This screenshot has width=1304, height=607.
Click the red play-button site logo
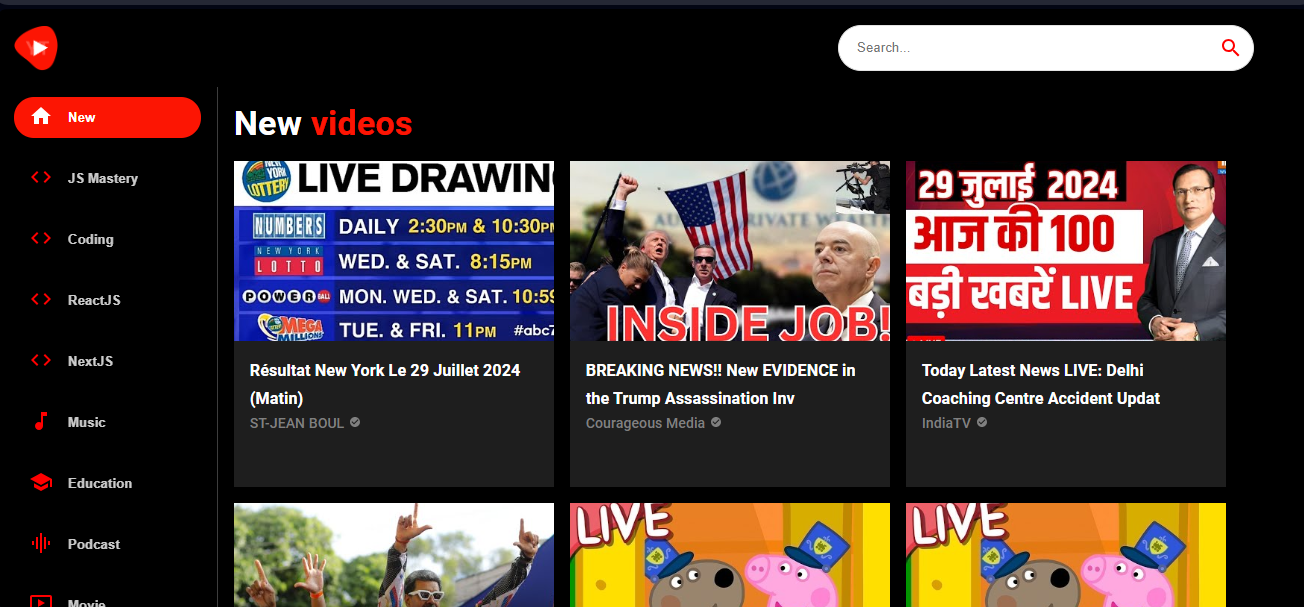(36, 47)
